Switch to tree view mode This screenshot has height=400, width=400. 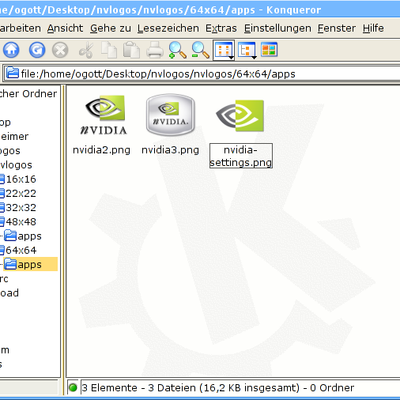[x=247, y=50]
